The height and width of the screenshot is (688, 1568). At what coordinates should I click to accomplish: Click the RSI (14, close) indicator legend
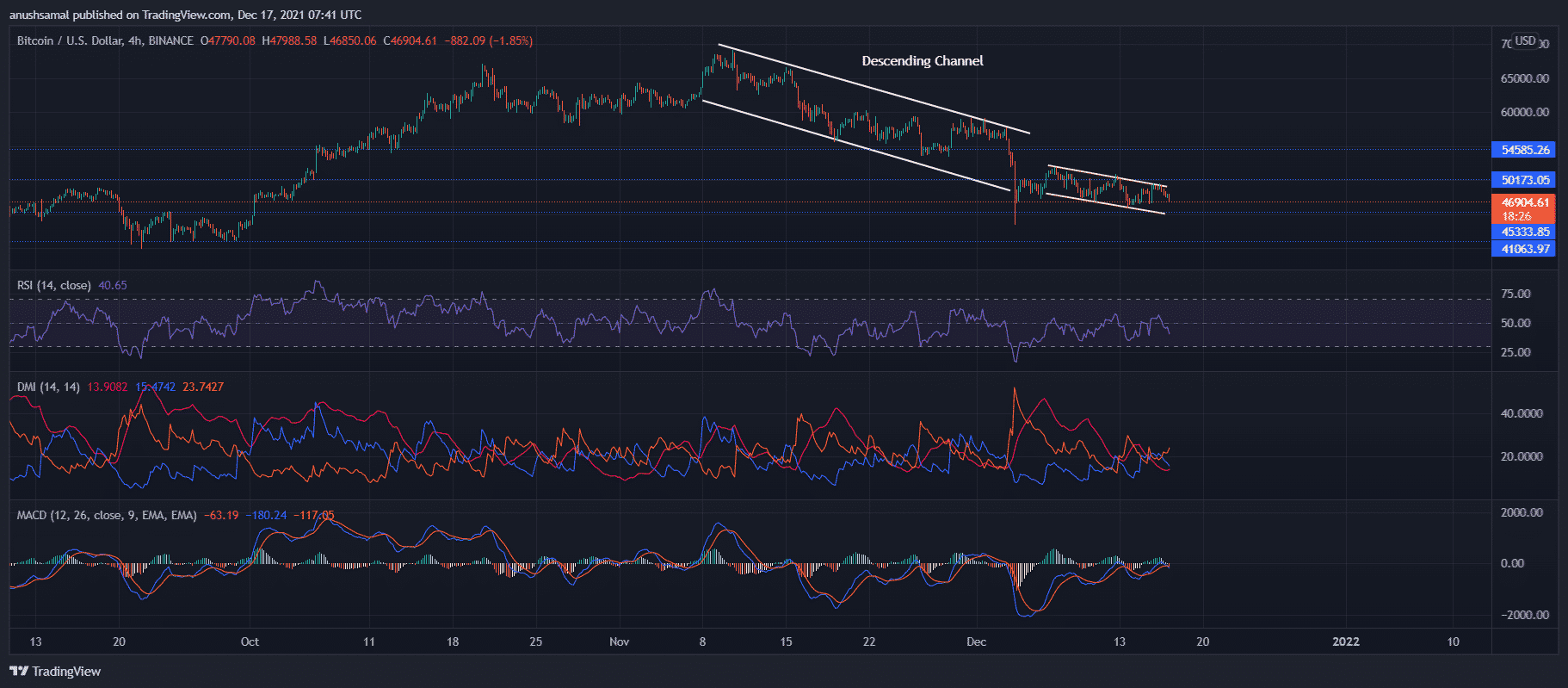pos(53,286)
